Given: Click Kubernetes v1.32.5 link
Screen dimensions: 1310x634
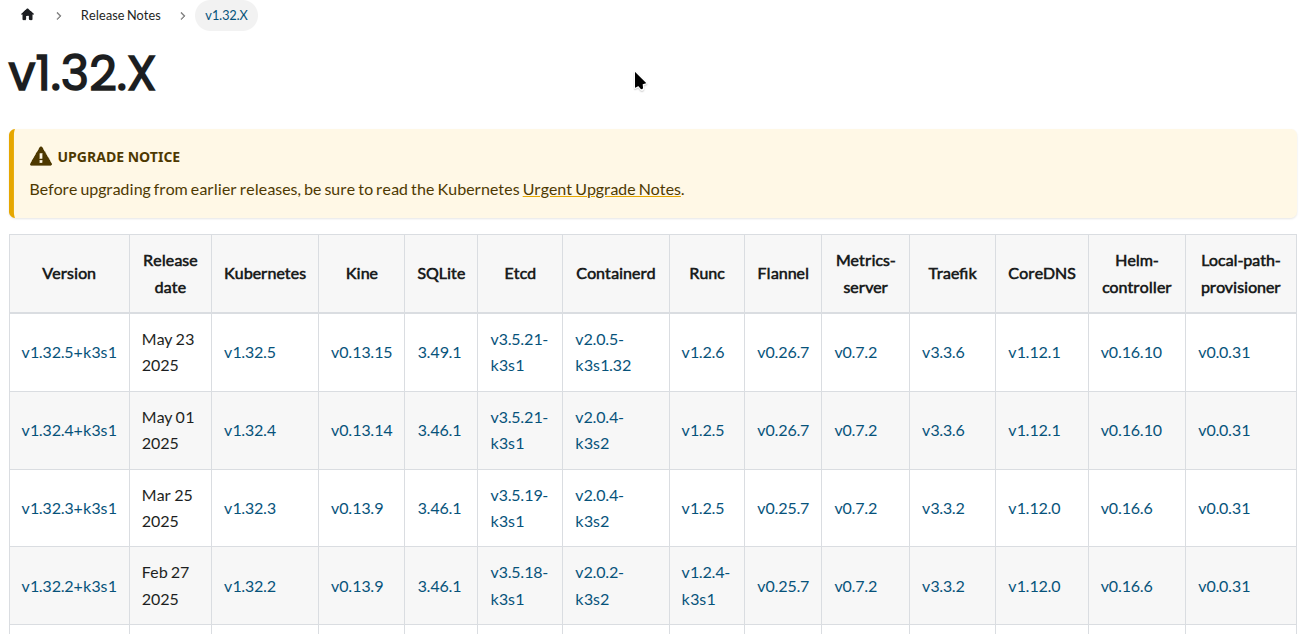Looking at the screenshot, I should tap(250, 352).
